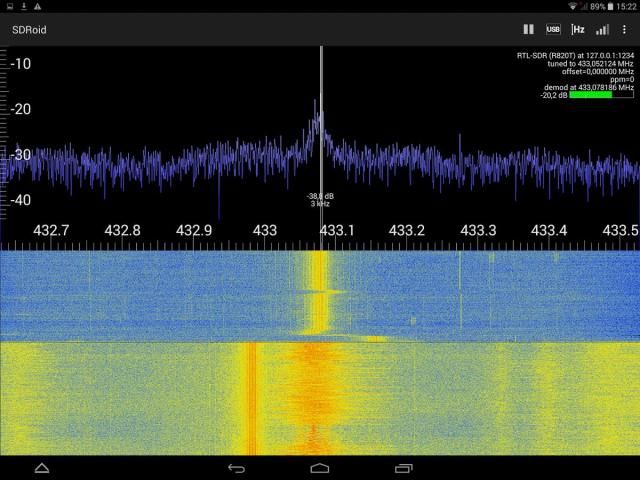This screenshot has height=480, width=640.
Task: Open the Hz frequency tuning icon
Action: [x=578, y=30]
